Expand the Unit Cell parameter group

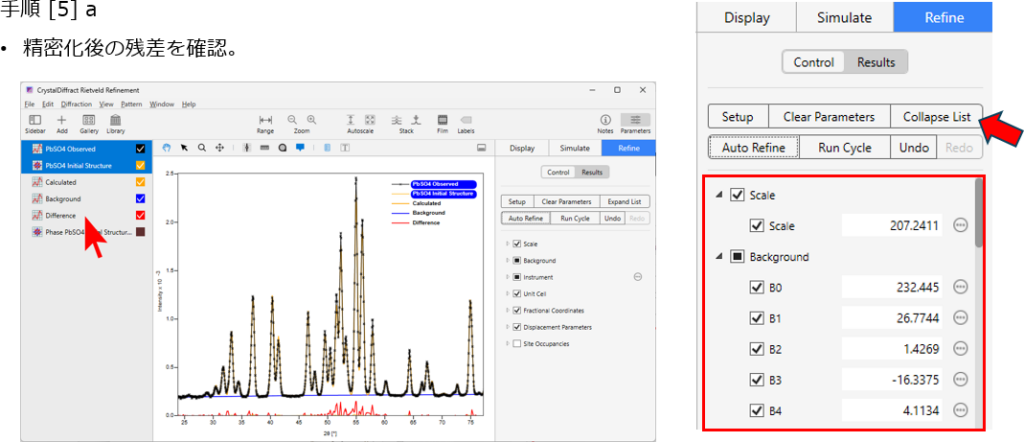click(x=507, y=294)
